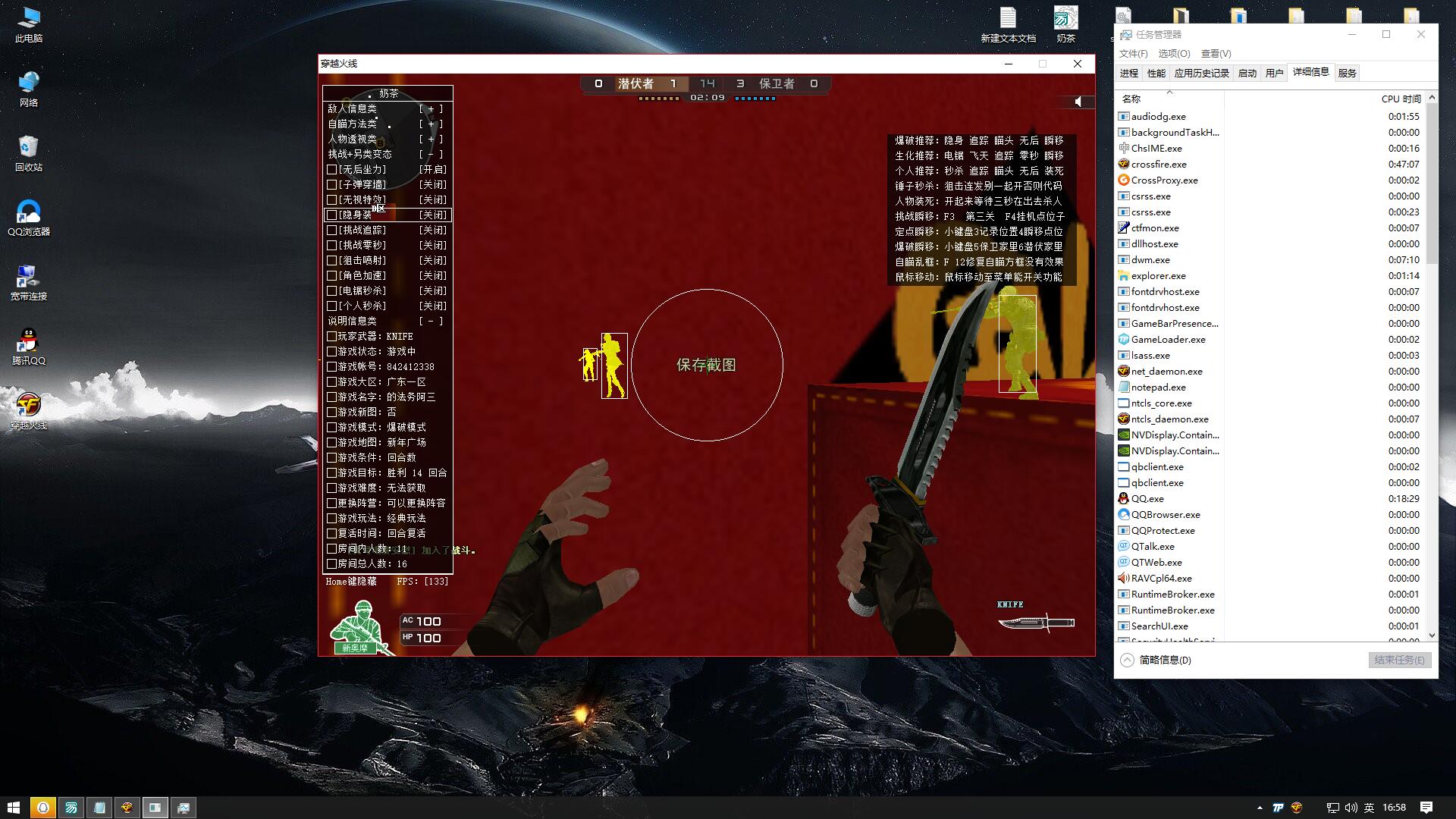Screen dimensions: 1456x819
Task: Click the sort arrow above 名称 column
Action: coord(1169,92)
